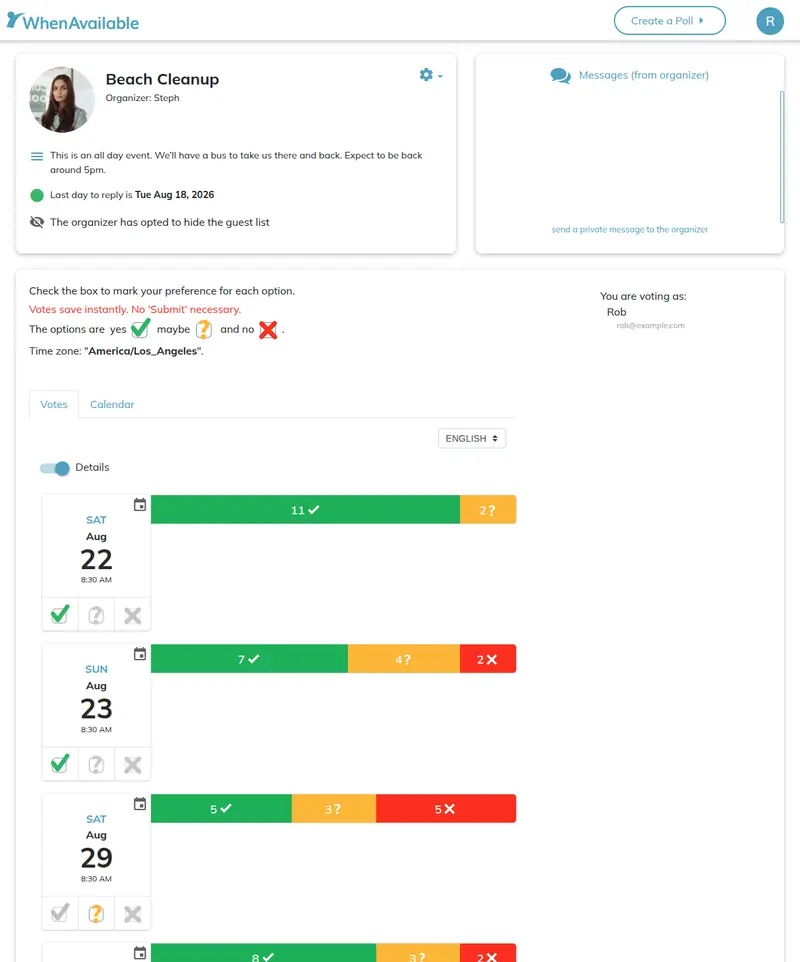Vote maybe for Sun Aug 23
800x962 pixels.
click(x=96, y=764)
